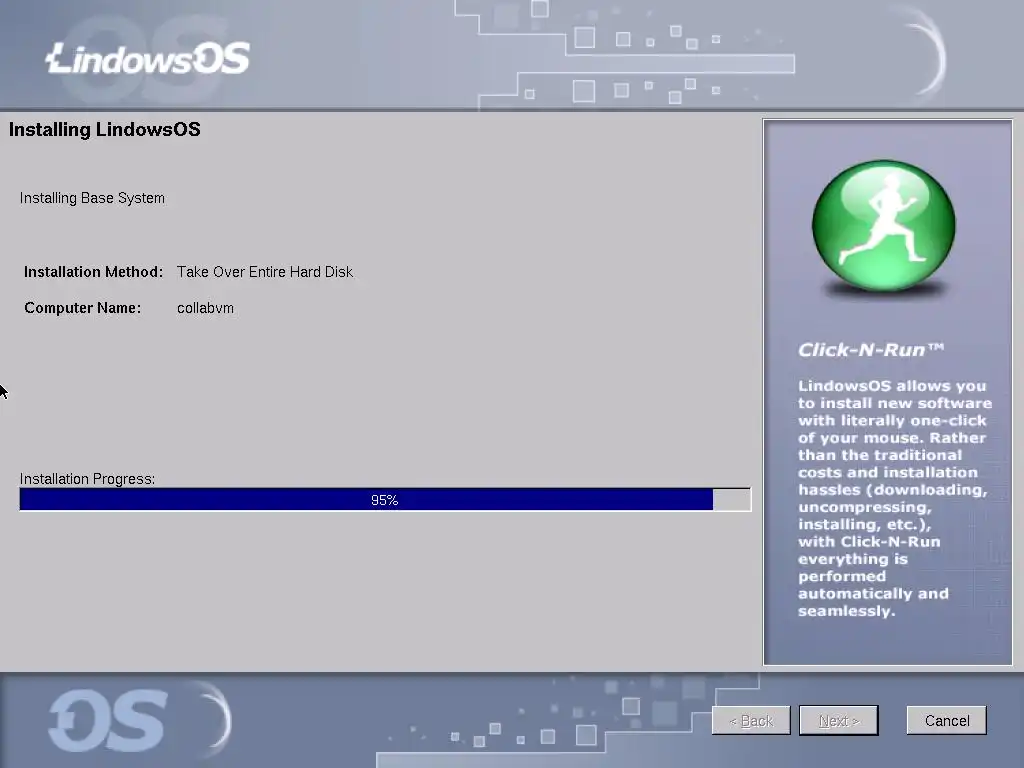Image resolution: width=1024 pixels, height=768 pixels.
Task: Click the 'Installing LindowsOS' heading
Action: (x=104, y=129)
